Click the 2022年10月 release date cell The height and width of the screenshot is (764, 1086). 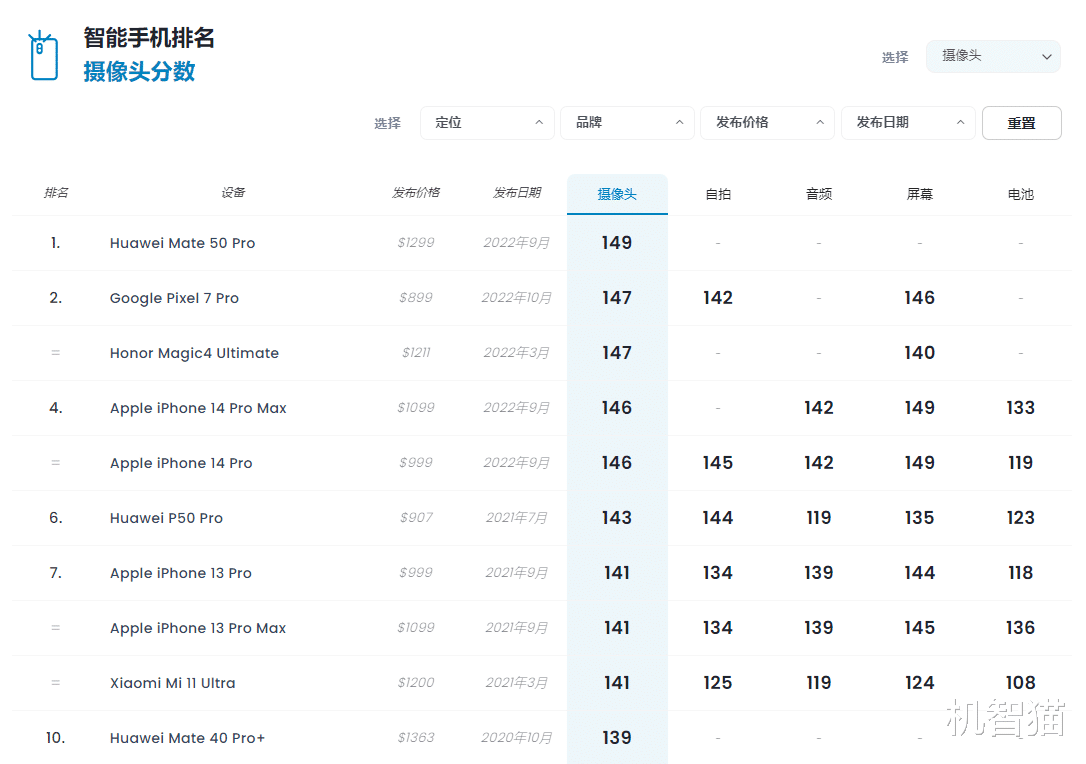tap(517, 298)
